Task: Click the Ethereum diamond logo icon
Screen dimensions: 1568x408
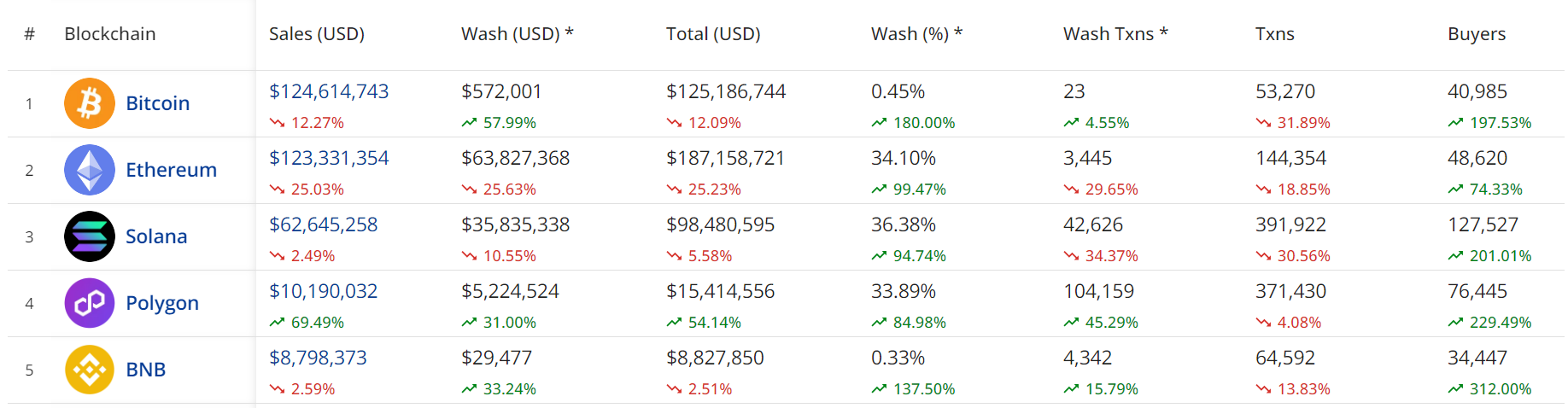Action: click(90, 170)
